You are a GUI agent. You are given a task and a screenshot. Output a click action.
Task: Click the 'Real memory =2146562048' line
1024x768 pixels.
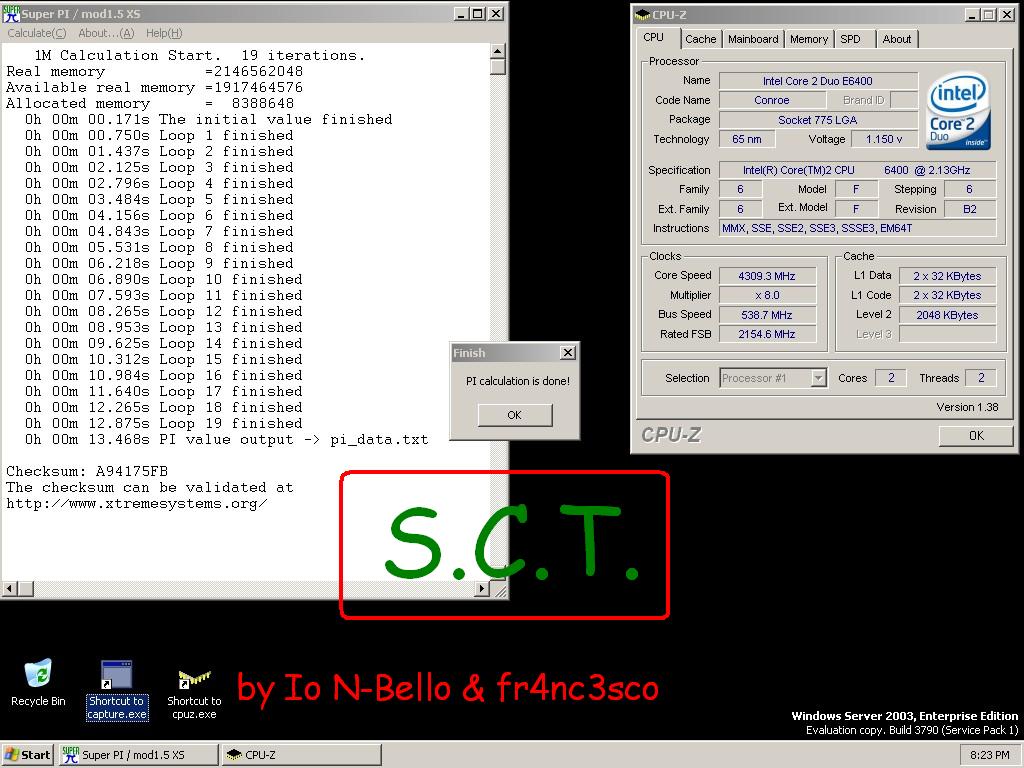click(x=154, y=71)
